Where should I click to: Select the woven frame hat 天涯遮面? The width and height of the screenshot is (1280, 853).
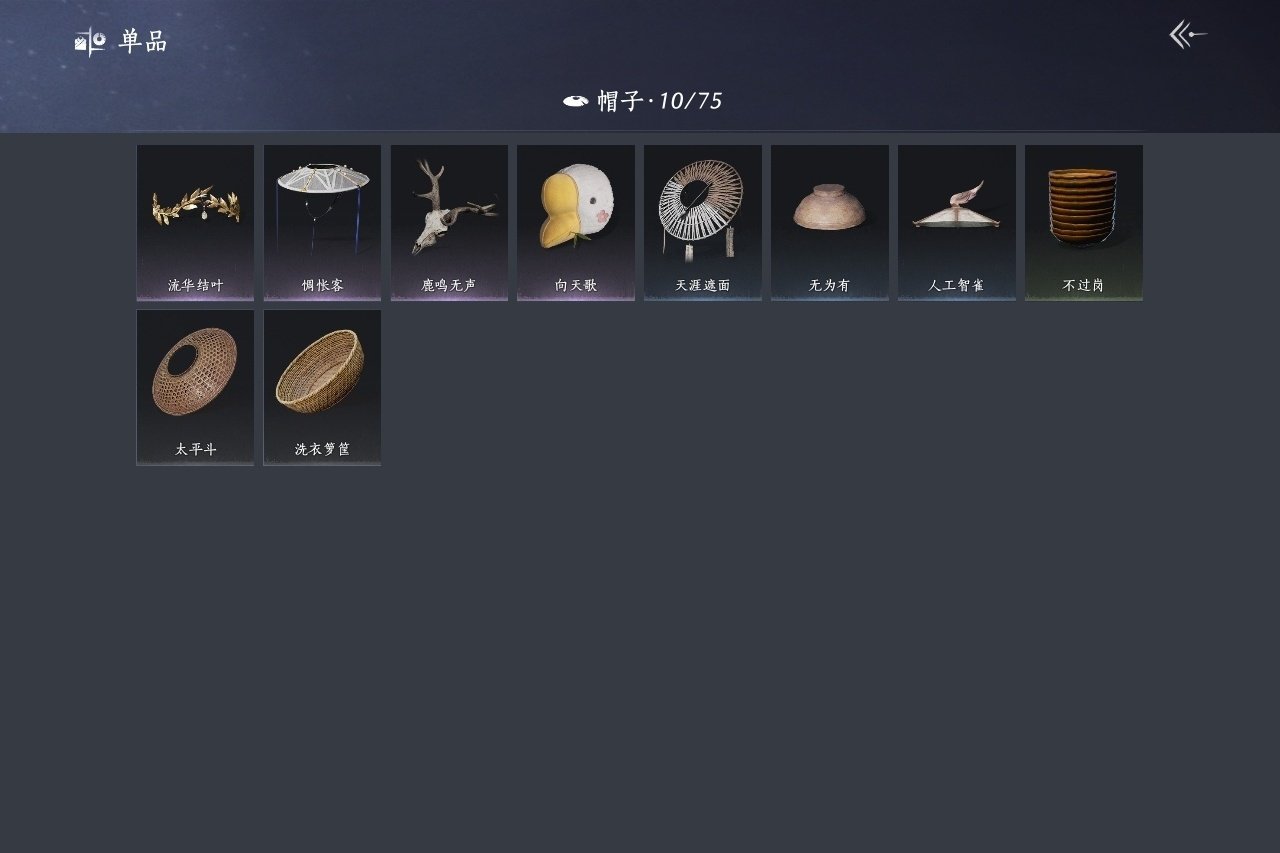coord(703,223)
